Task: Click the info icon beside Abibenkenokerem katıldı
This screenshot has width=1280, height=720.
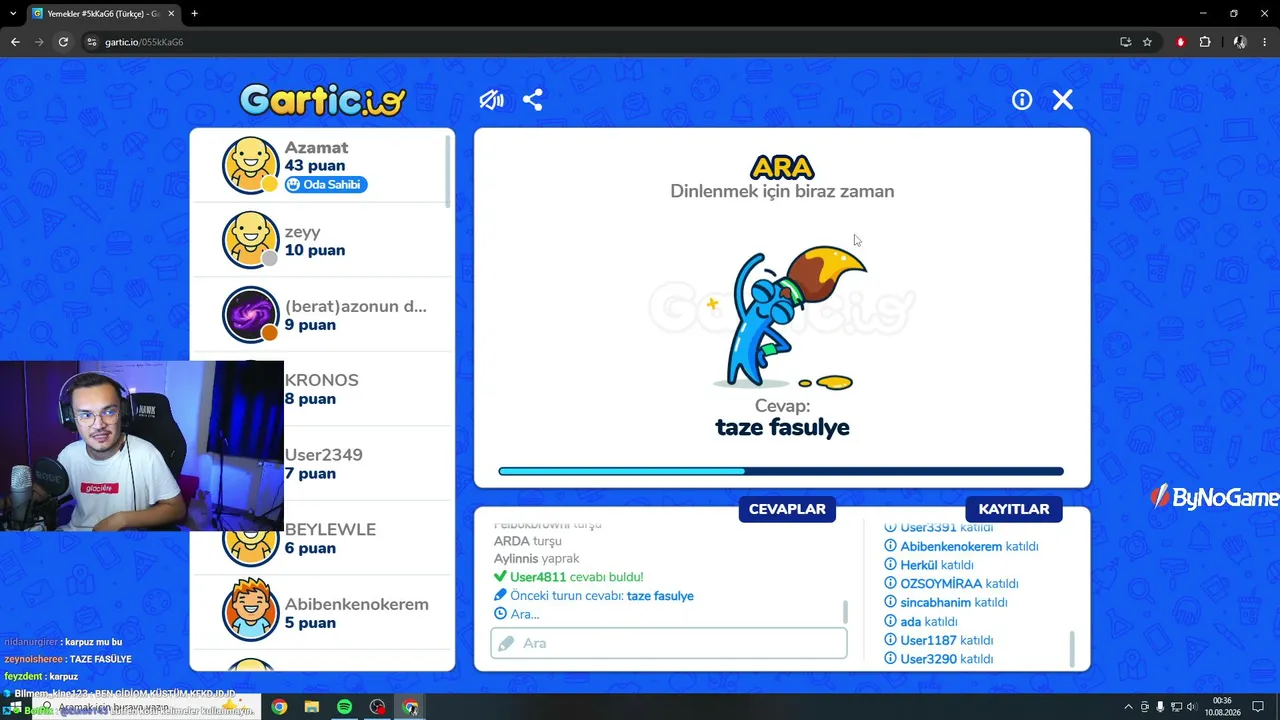Action: tap(890, 546)
